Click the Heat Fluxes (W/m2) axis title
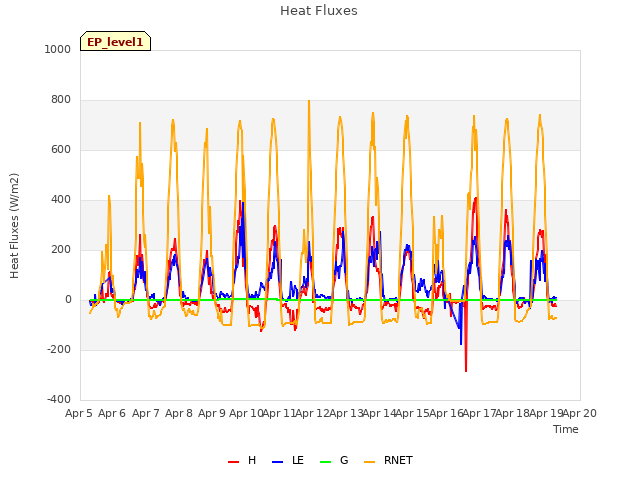This screenshot has height=480, width=640. (x=14, y=226)
